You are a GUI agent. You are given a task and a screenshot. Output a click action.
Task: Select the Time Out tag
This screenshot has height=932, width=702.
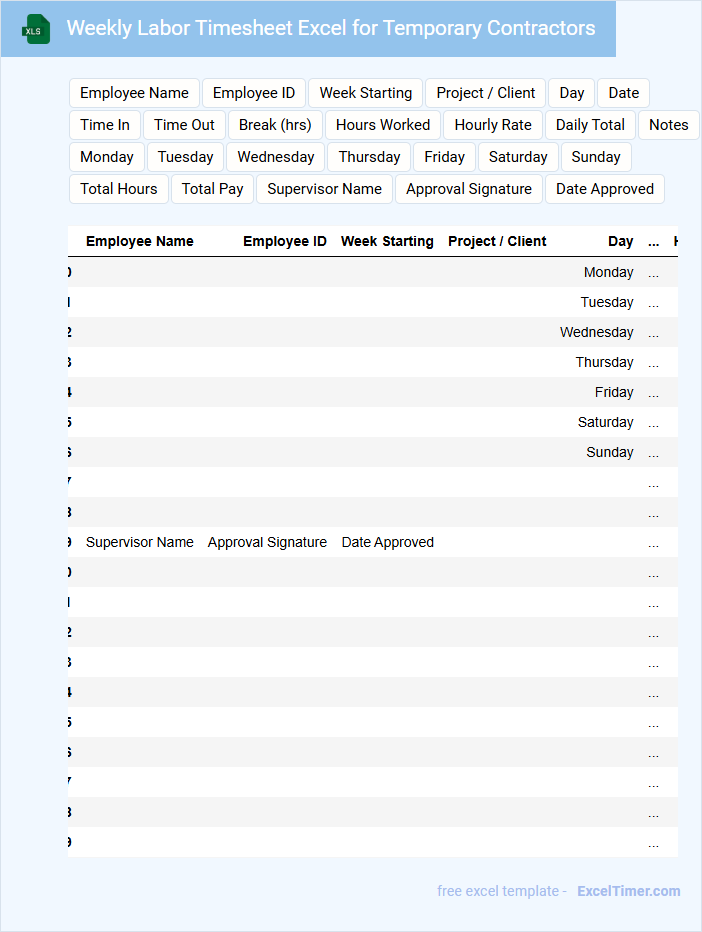pyautogui.click(x=184, y=125)
